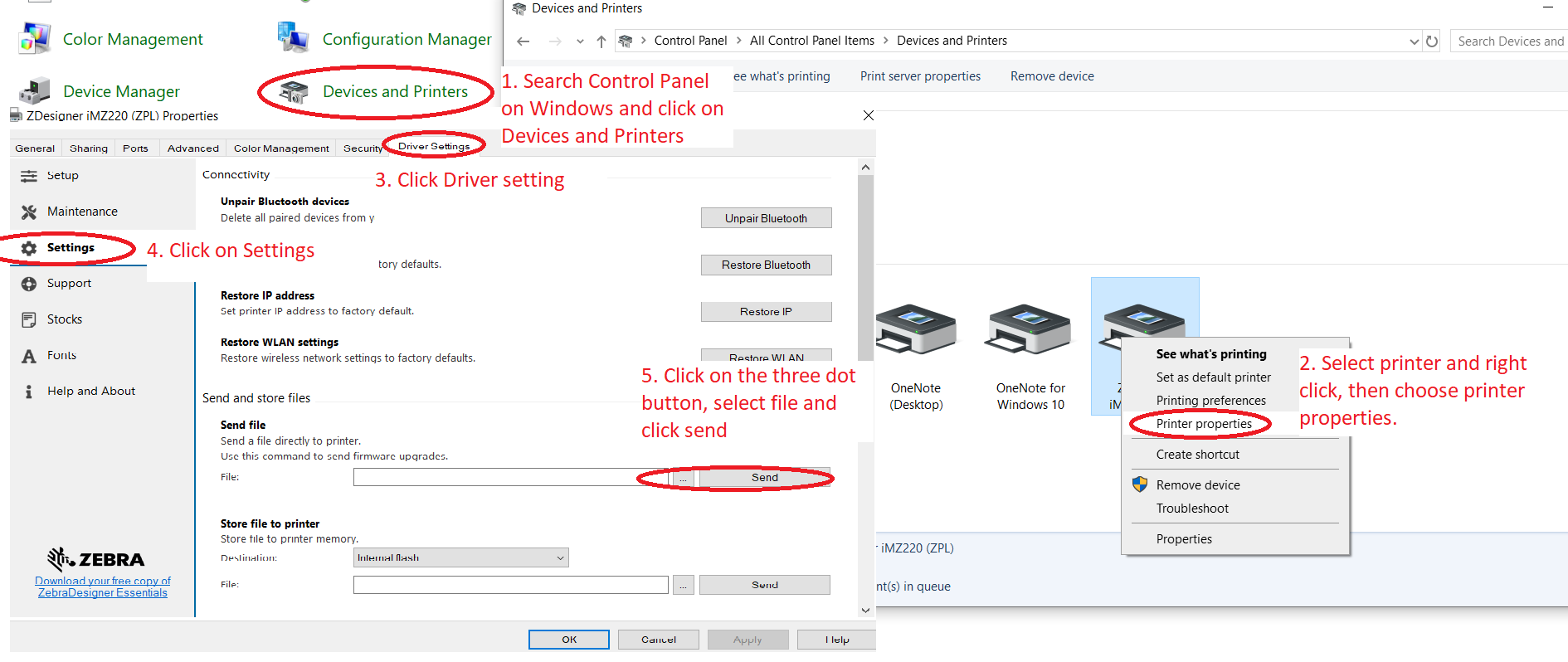Select Printing preferences in context menu
Image resolution: width=1568 pixels, height=662 pixels.
pos(1210,401)
